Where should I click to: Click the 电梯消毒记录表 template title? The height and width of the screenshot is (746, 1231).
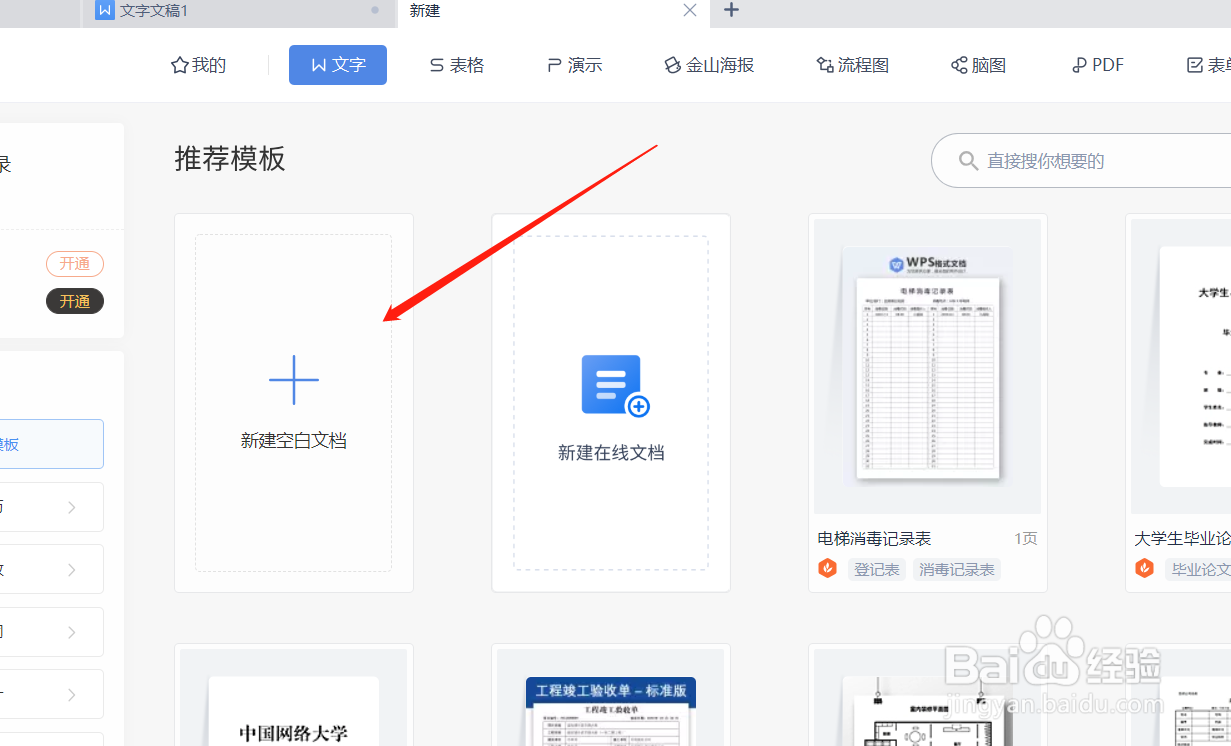click(x=874, y=538)
